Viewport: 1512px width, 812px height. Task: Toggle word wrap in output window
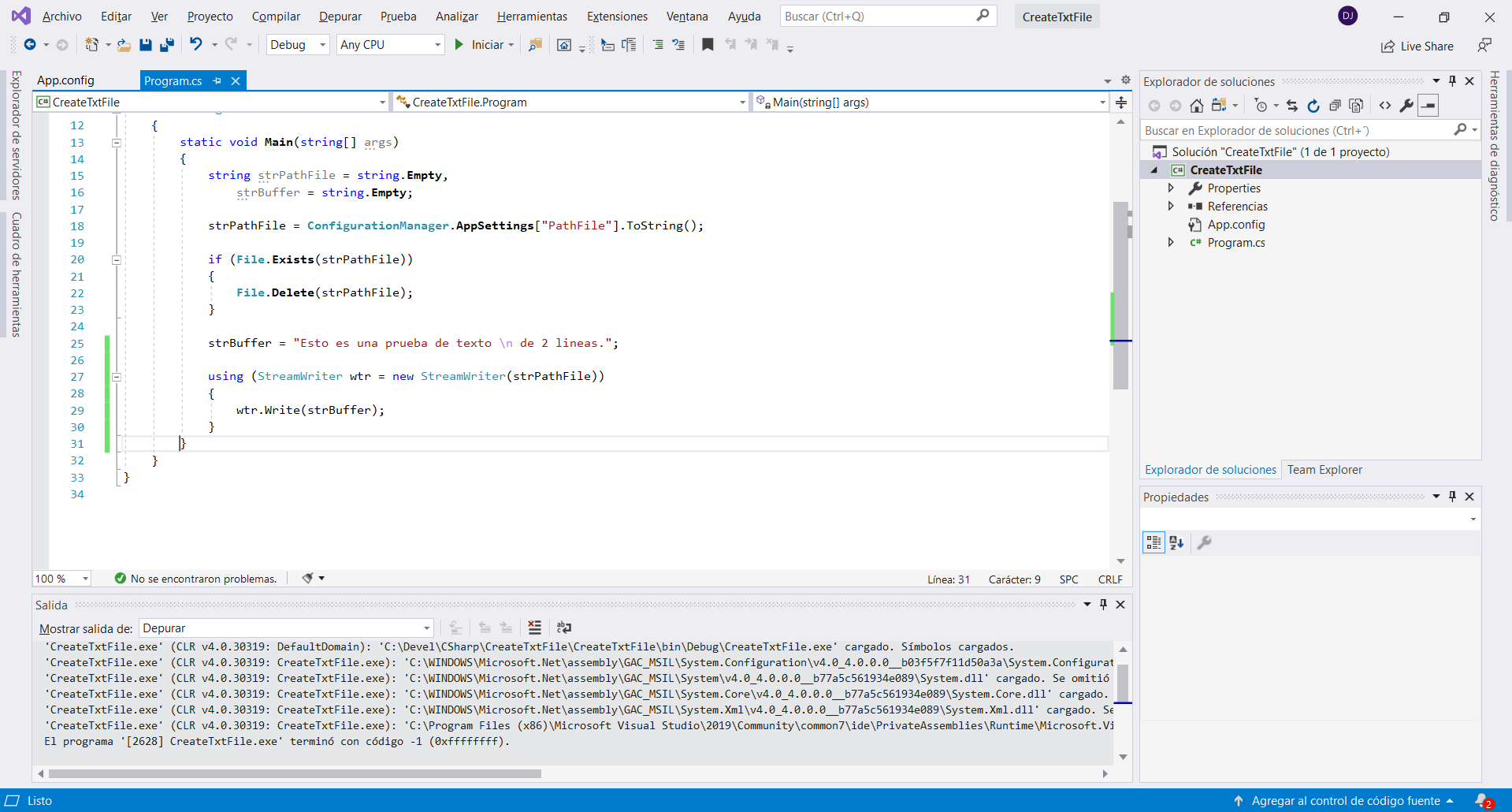pos(563,628)
